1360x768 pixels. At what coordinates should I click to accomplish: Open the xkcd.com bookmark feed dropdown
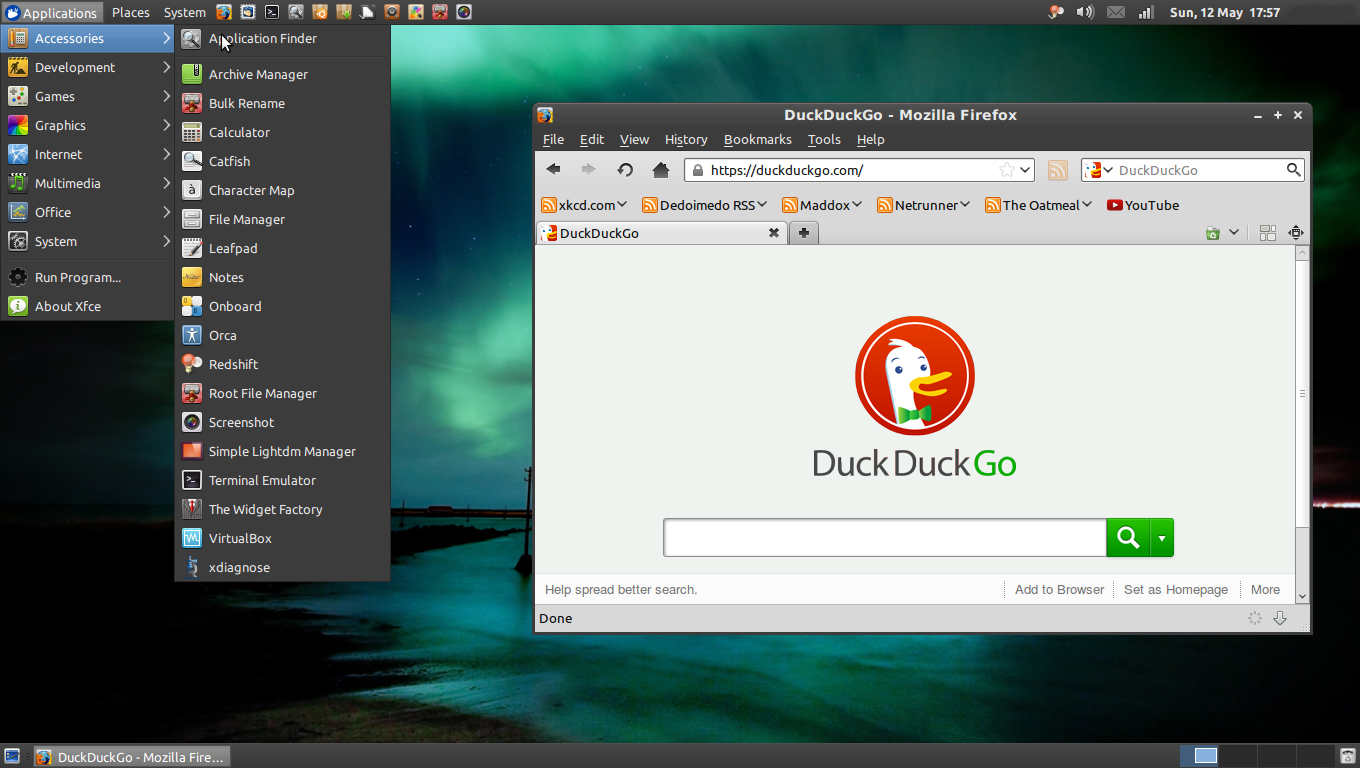point(584,205)
